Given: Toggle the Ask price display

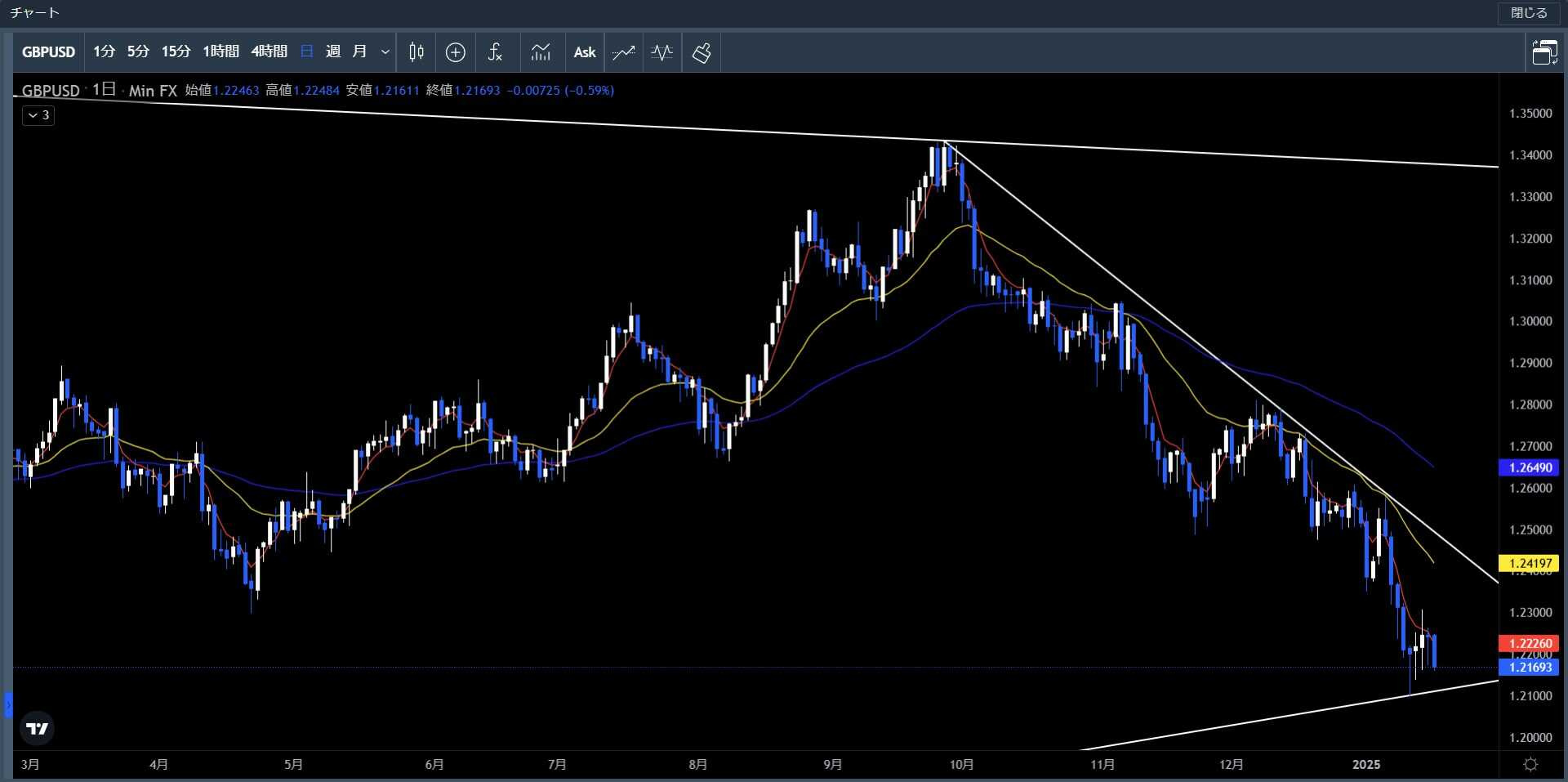Looking at the screenshot, I should (x=585, y=52).
